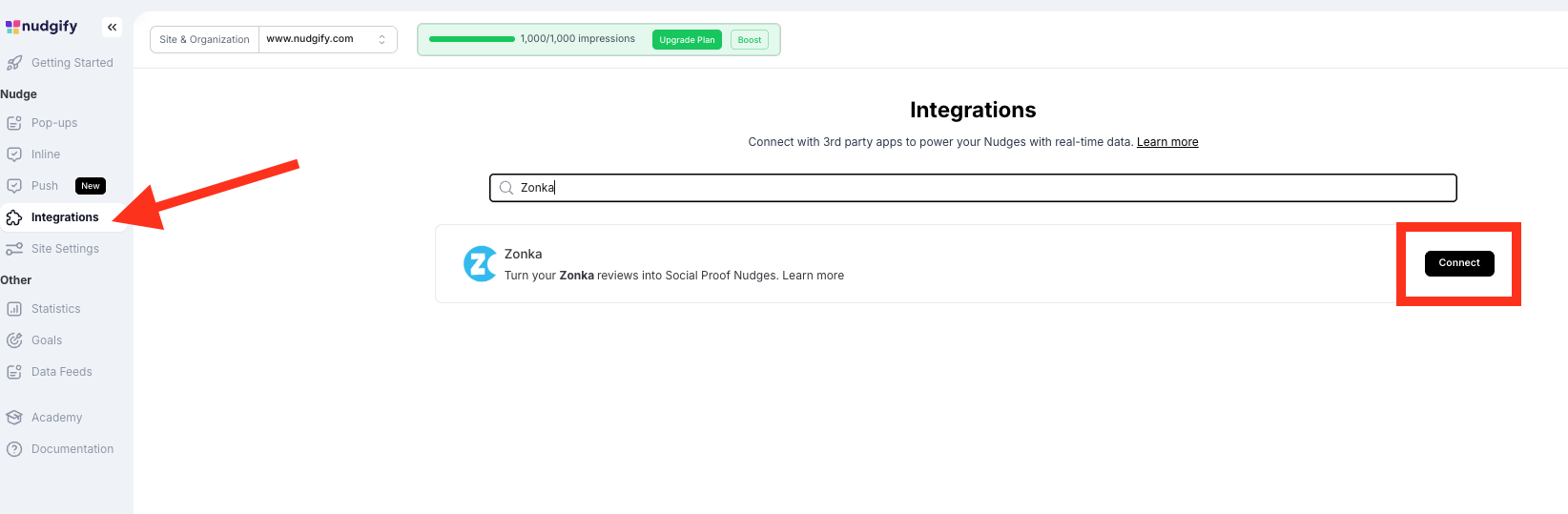Go to Pop-ups in sidebar
The image size is (1568, 514).
(54, 123)
